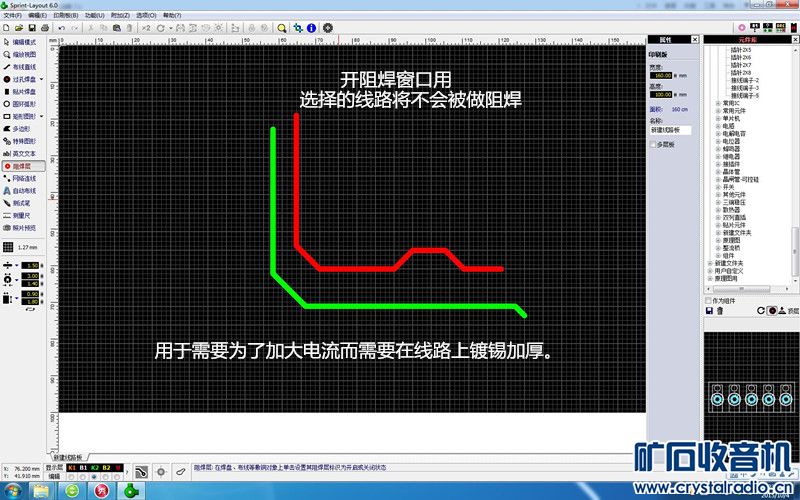Screen dimensions: 800x500
Task: Open the 帮助(?) menu
Action: 172,16
